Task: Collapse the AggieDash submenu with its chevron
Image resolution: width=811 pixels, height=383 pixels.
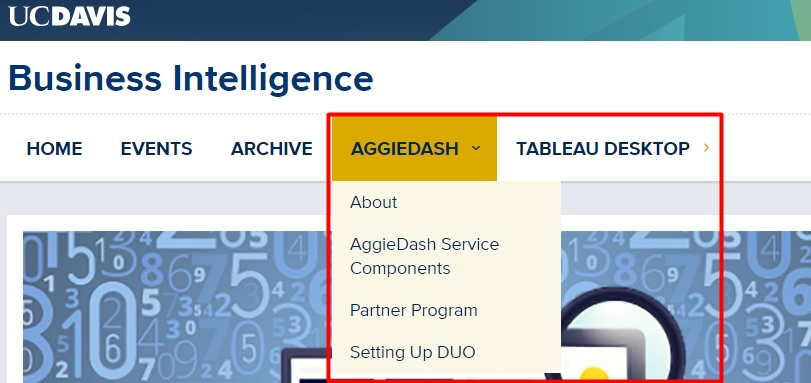Action: tap(476, 149)
